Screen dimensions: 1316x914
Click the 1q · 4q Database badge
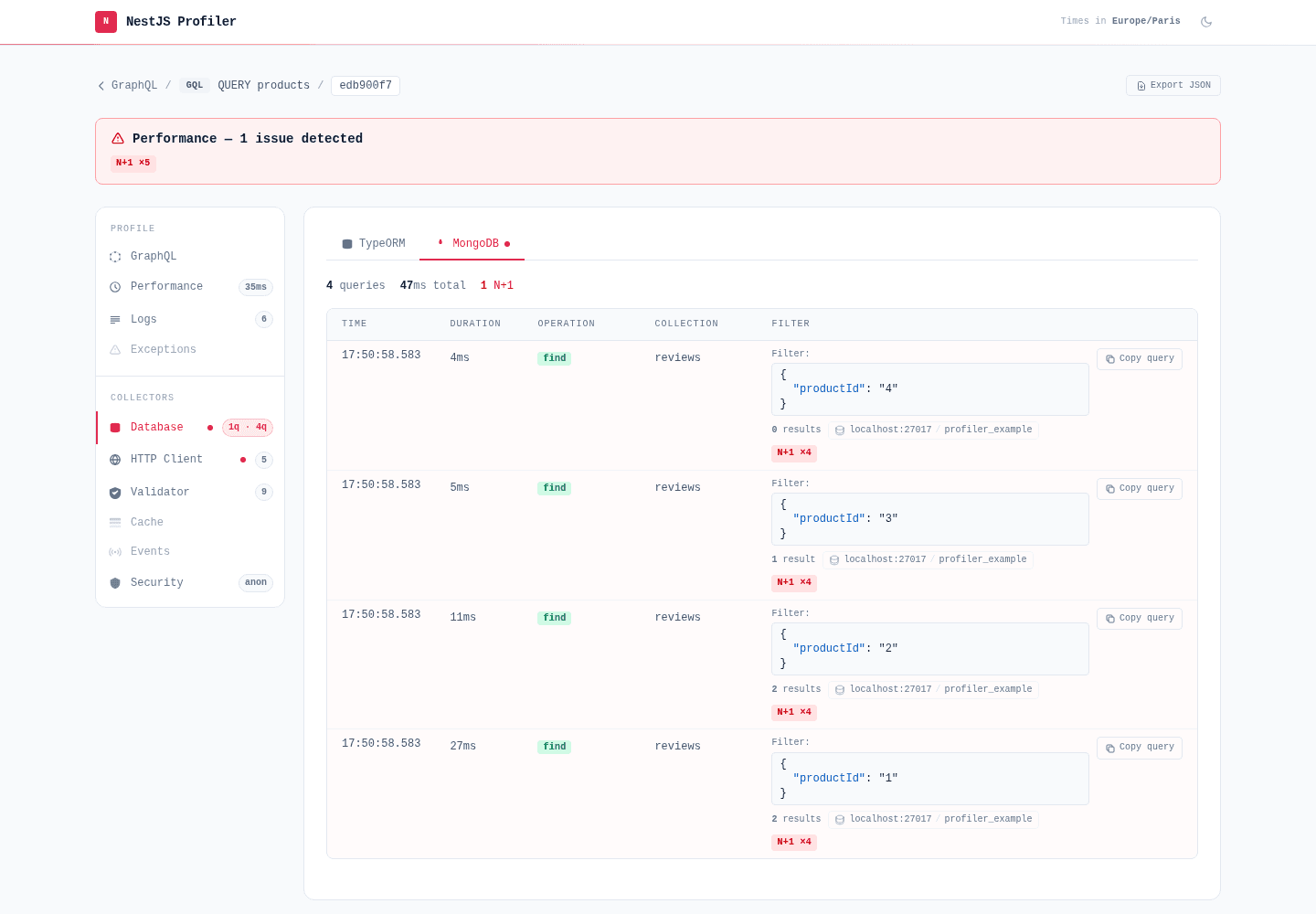pos(248,428)
